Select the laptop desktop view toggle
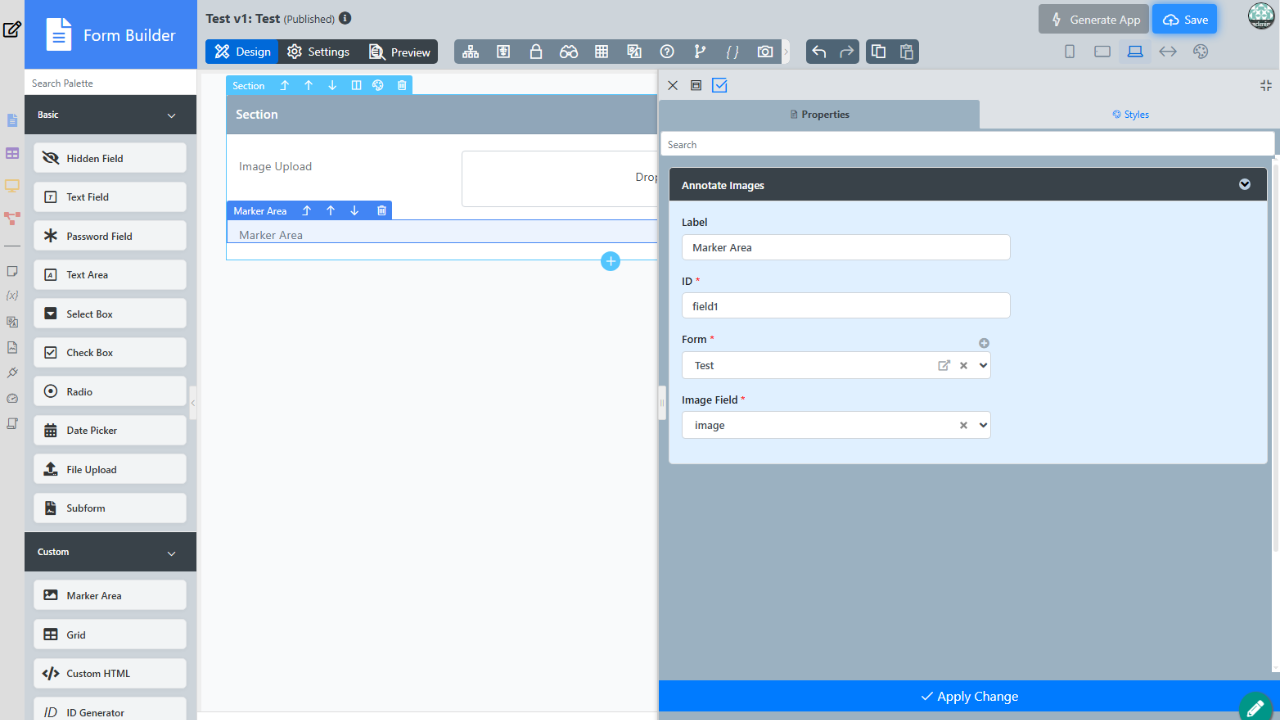The image size is (1280, 720). click(1135, 52)
